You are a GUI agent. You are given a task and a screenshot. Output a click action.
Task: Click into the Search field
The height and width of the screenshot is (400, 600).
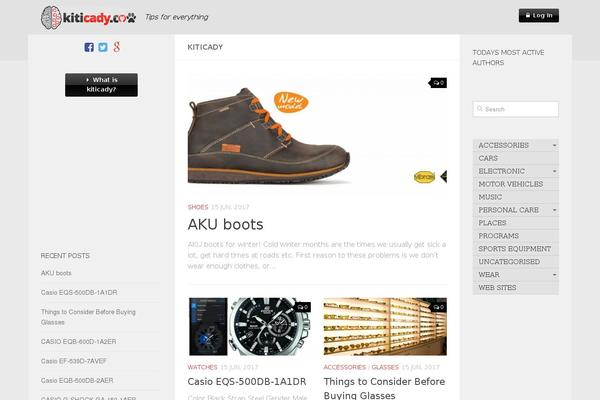click(x=515, y=109)
